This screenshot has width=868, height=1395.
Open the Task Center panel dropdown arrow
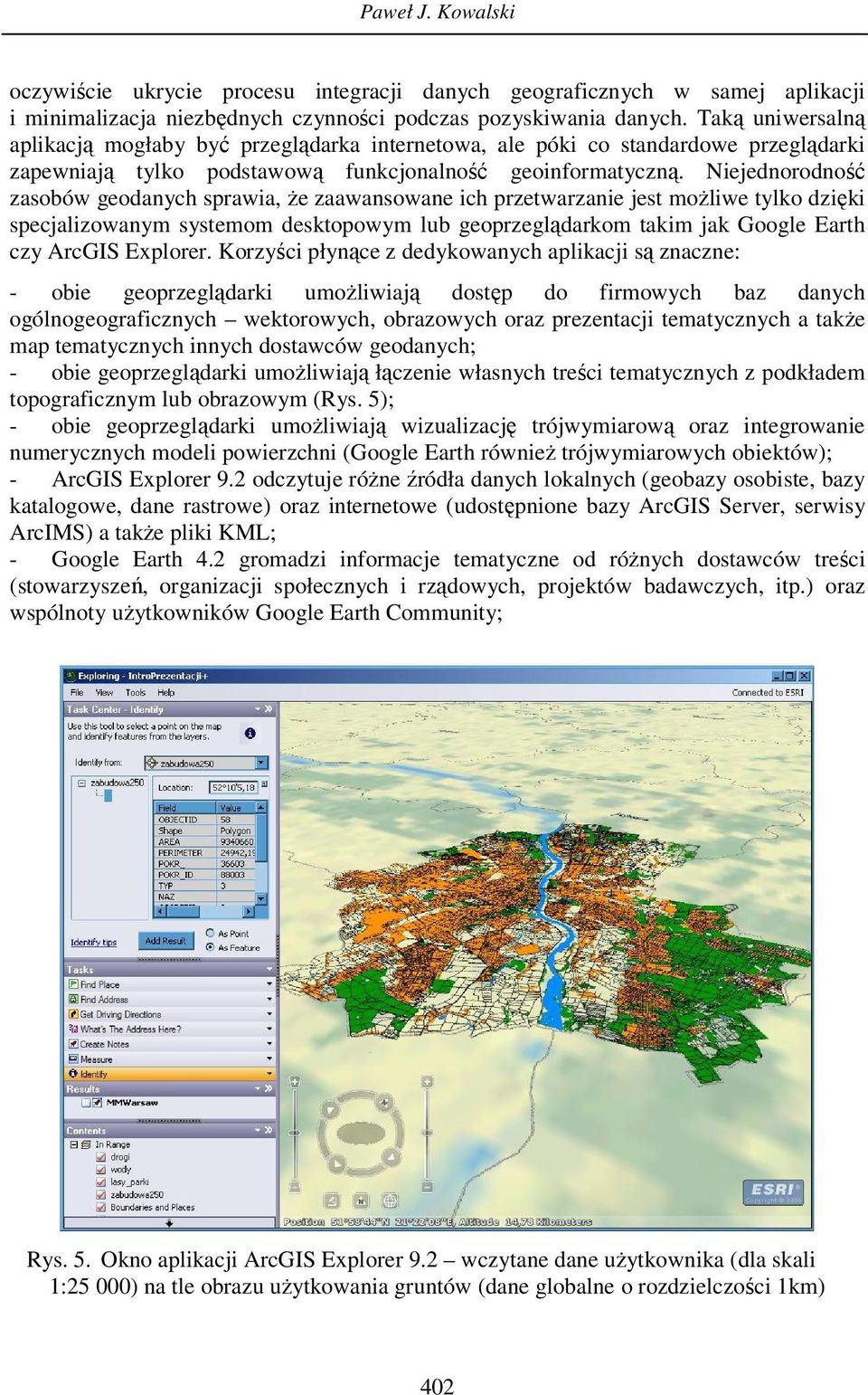point(258,709)
